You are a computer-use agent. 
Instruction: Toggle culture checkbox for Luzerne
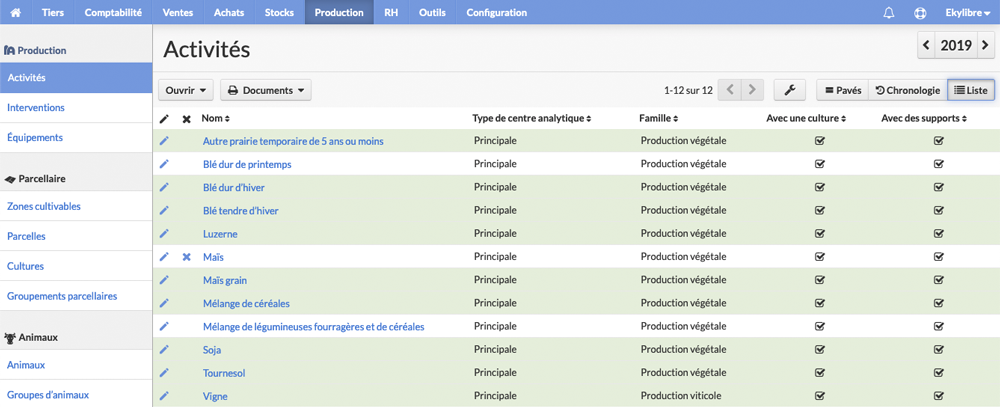(x=820, y=233)
